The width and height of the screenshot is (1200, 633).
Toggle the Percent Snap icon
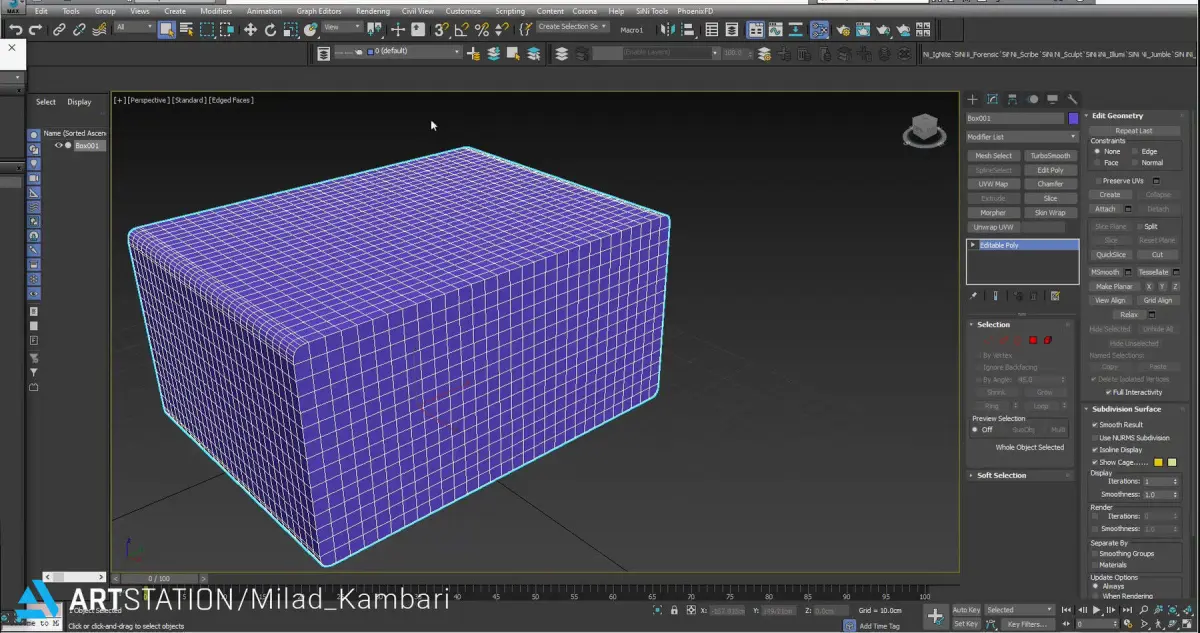pyautogui.click(x=482, y=30)
